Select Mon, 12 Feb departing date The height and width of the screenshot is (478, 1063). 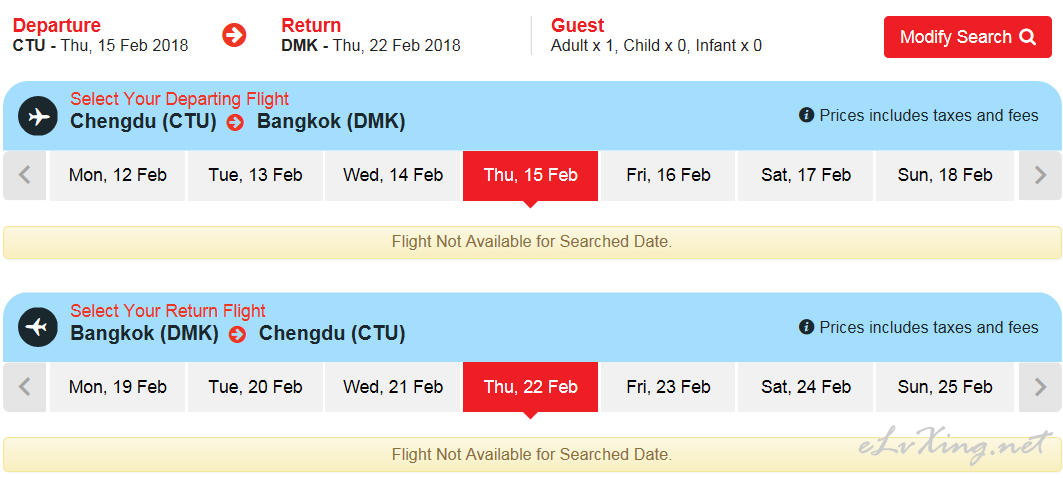pyautogui.click(x=118, y=176)
